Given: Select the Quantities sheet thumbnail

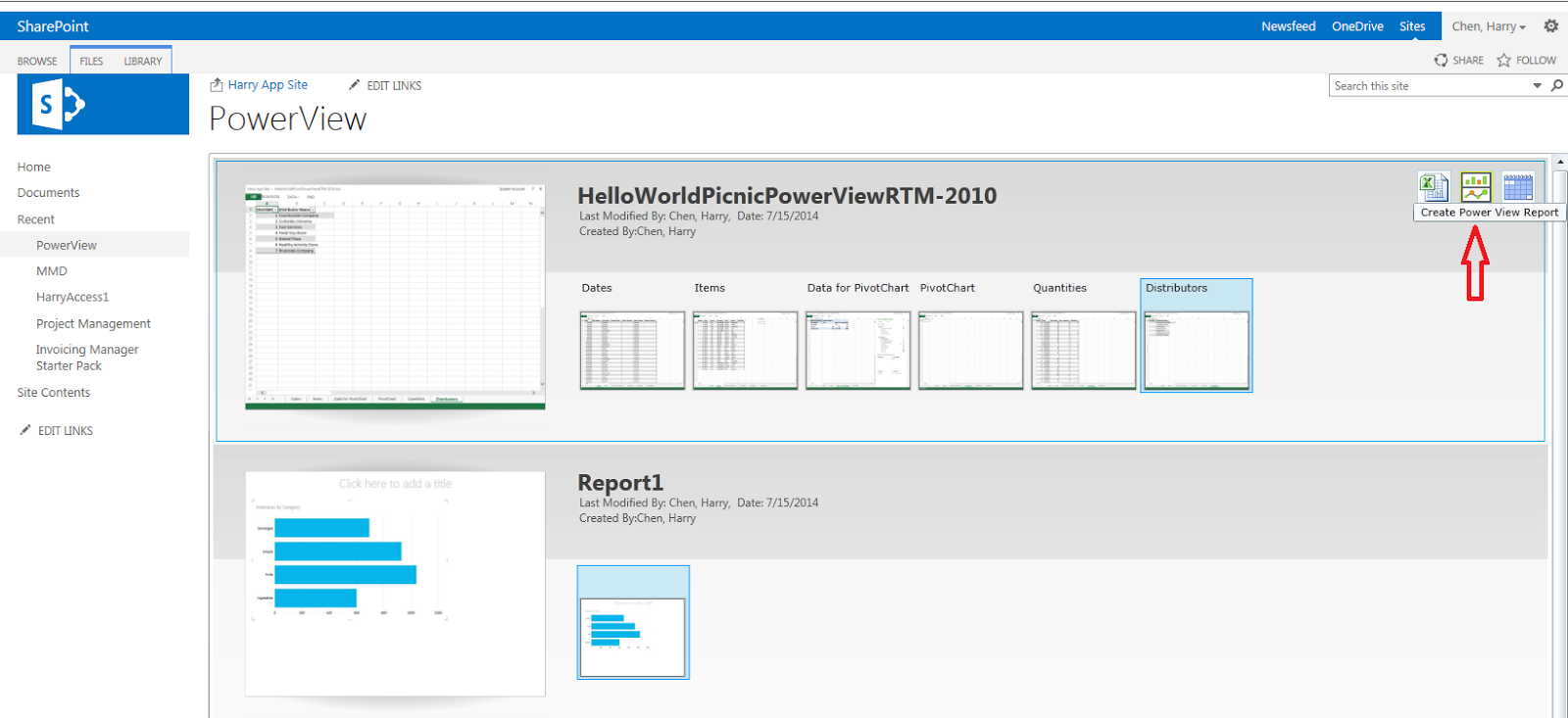Looking at the screenshot, I should click(1083, 350).
